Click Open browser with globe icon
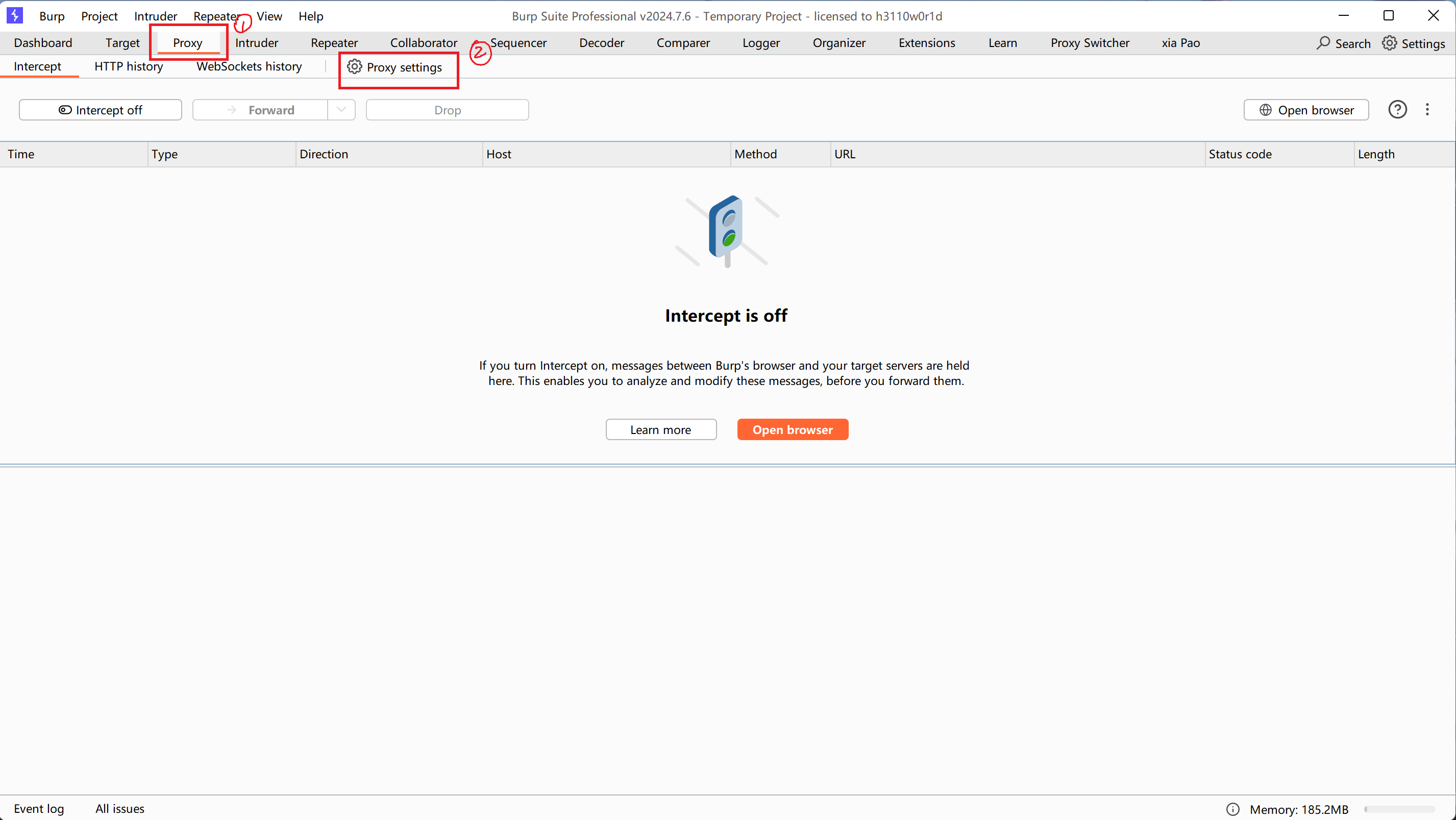Viewport: 1456px width, 820px height. [x=1305, y=110]
